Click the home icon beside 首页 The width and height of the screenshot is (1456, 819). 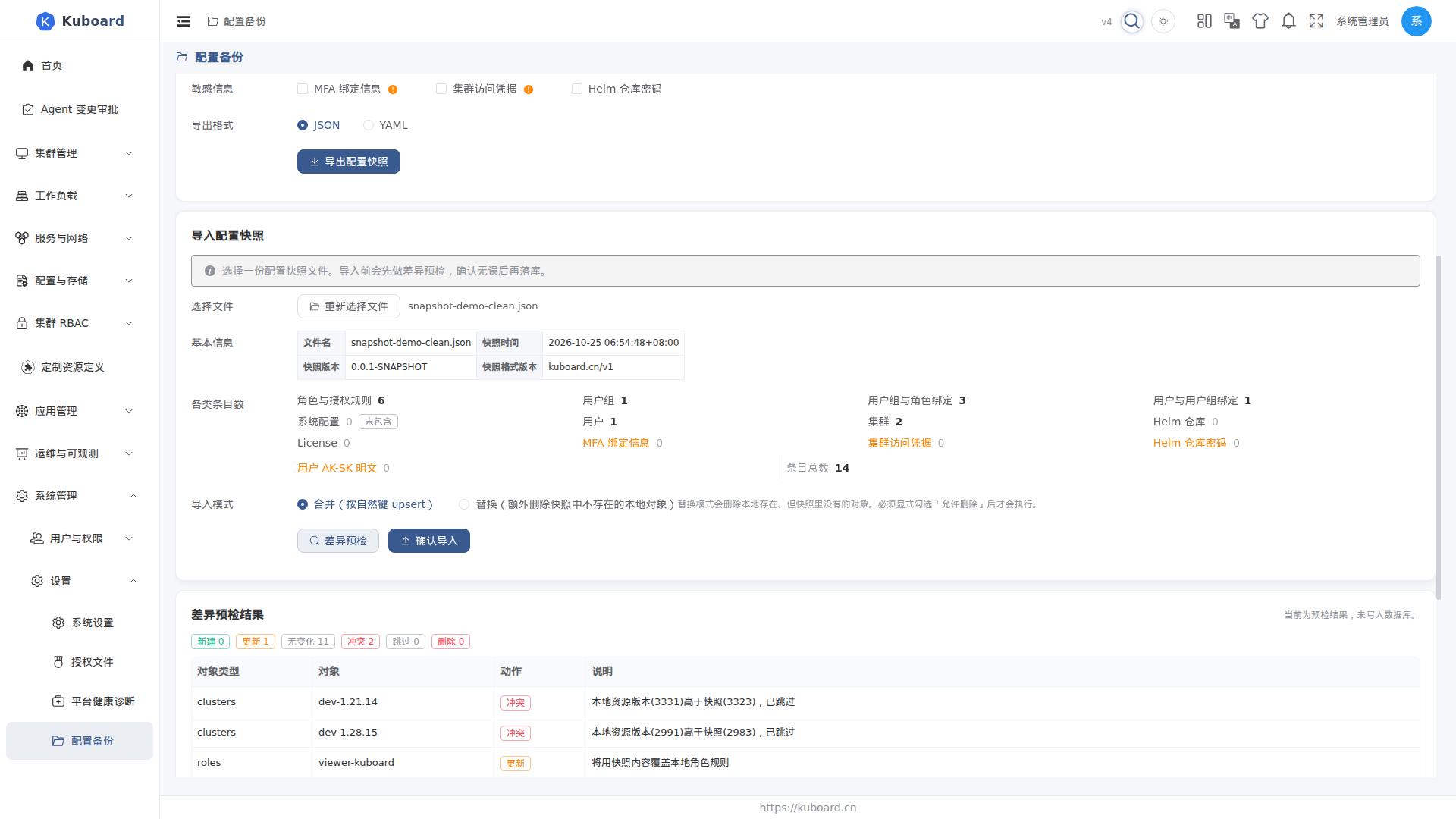click(x=28, y=65)
